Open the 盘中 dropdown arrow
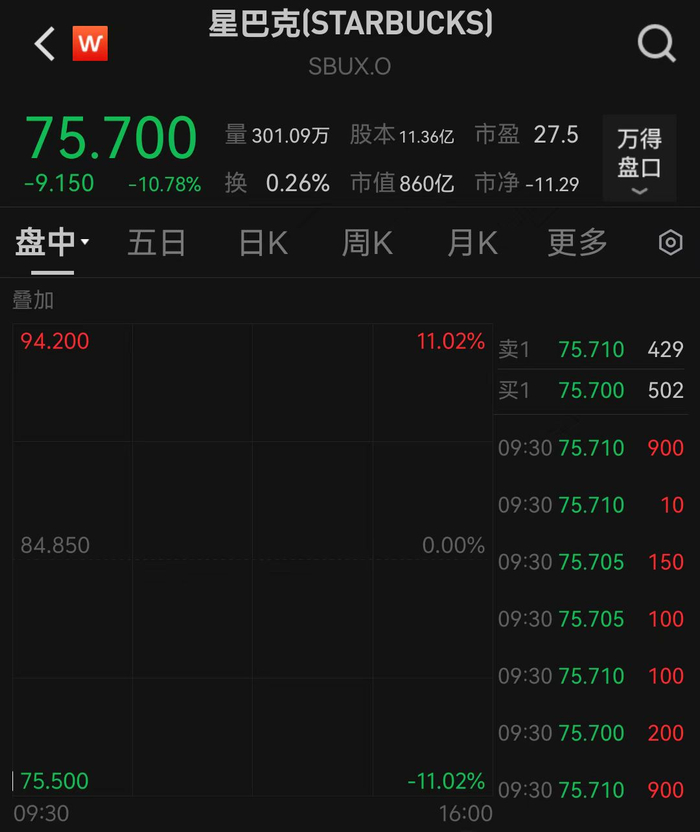Viewport: 700px width, 832px height. tap(84, 241)
